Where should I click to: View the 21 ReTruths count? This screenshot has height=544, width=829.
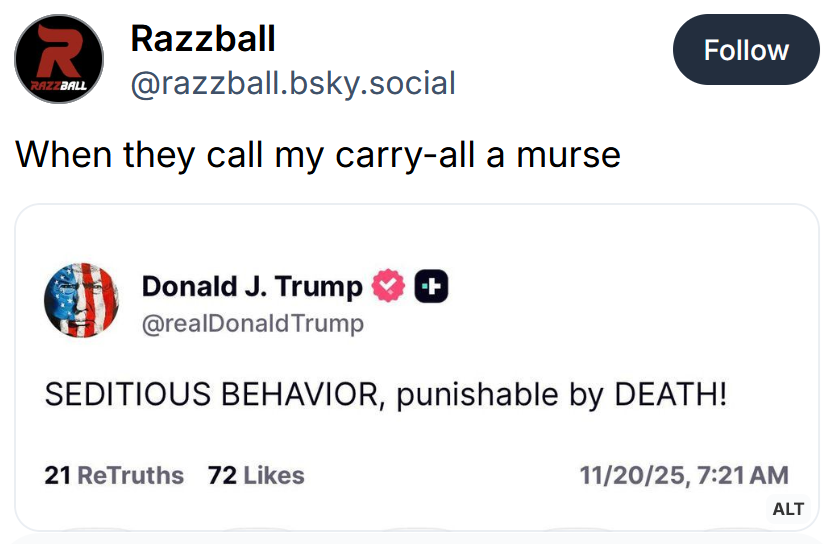point(114,475)
